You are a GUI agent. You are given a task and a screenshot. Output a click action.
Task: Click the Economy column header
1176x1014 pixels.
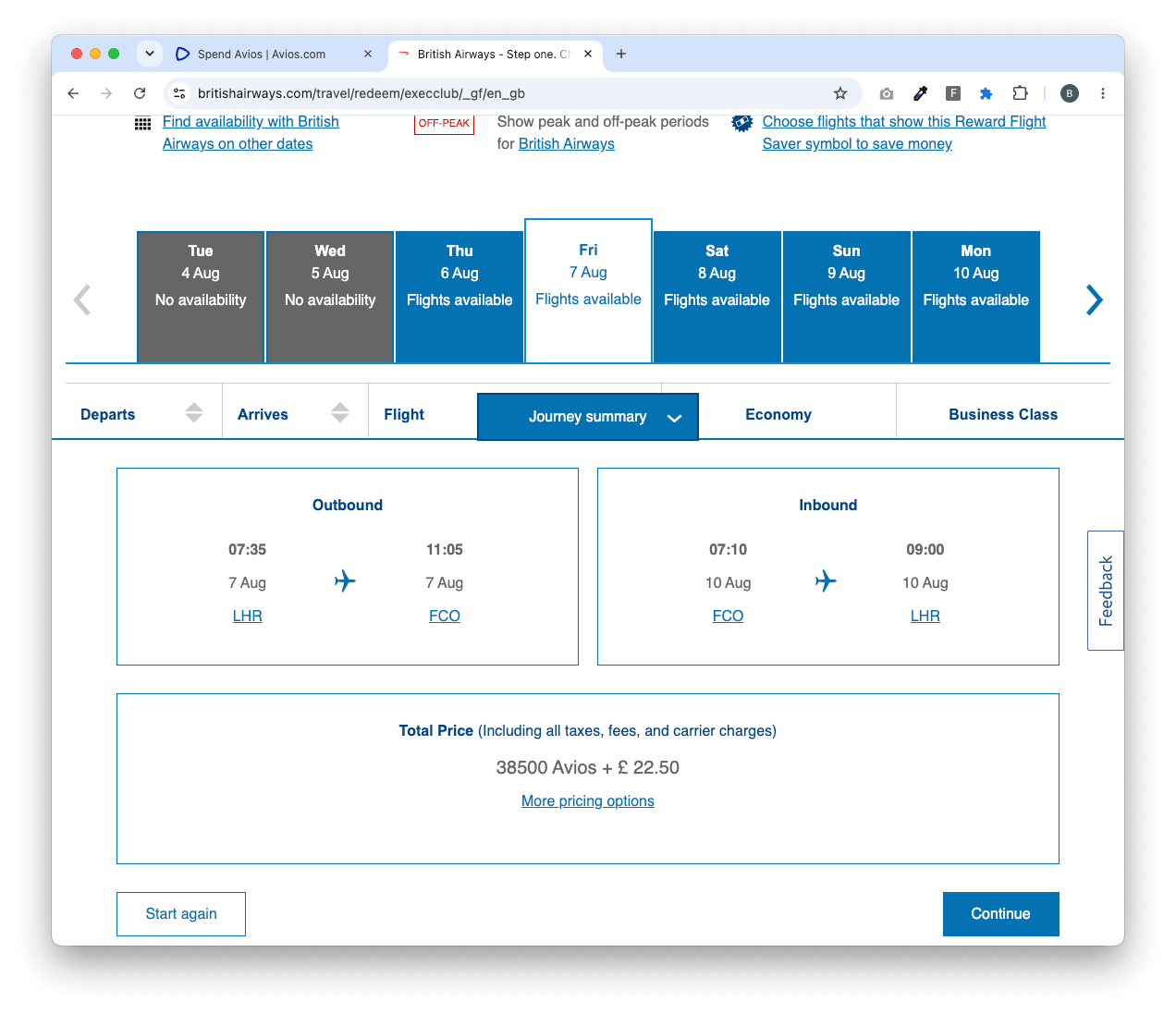pyautogui.click(x=778, y=415)
